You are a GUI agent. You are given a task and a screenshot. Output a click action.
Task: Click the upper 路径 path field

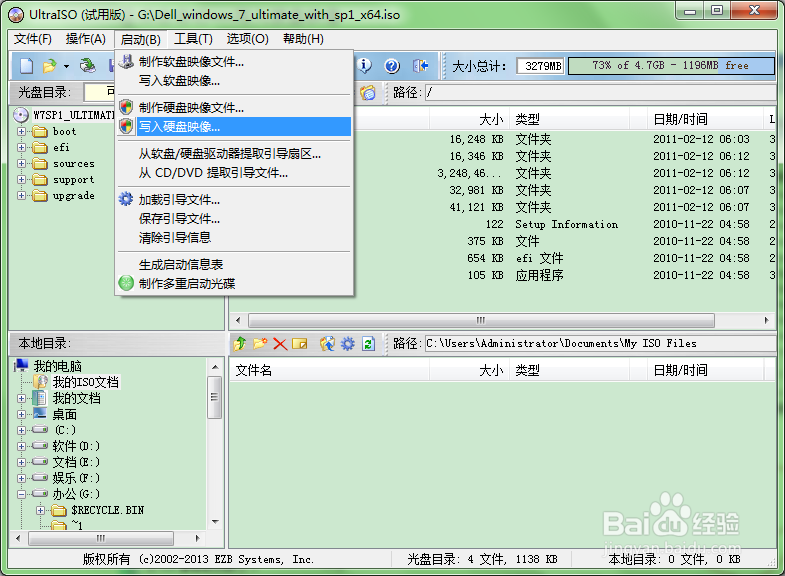click(x=600, y=93)
